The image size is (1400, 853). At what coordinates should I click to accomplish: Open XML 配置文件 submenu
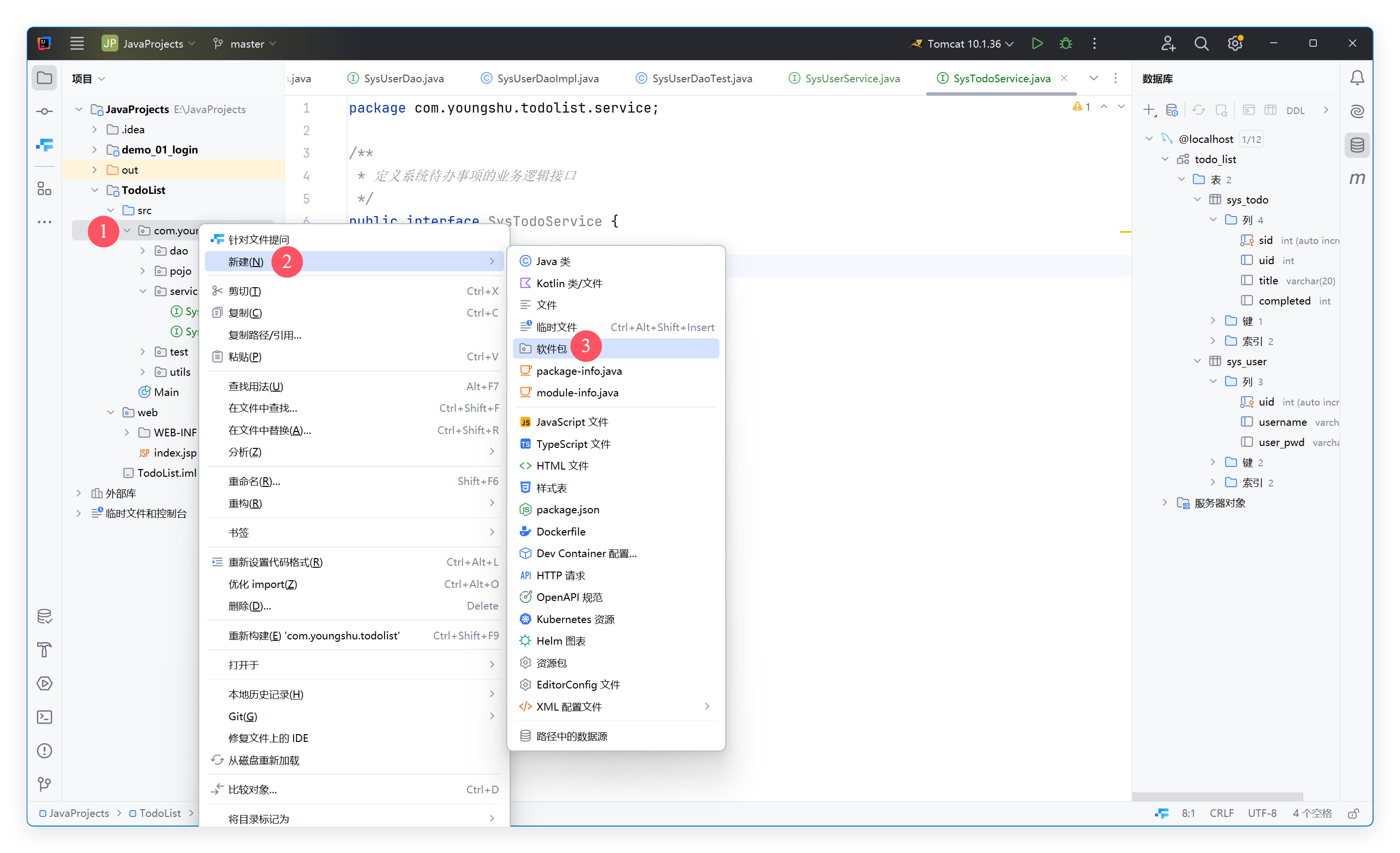616,706
